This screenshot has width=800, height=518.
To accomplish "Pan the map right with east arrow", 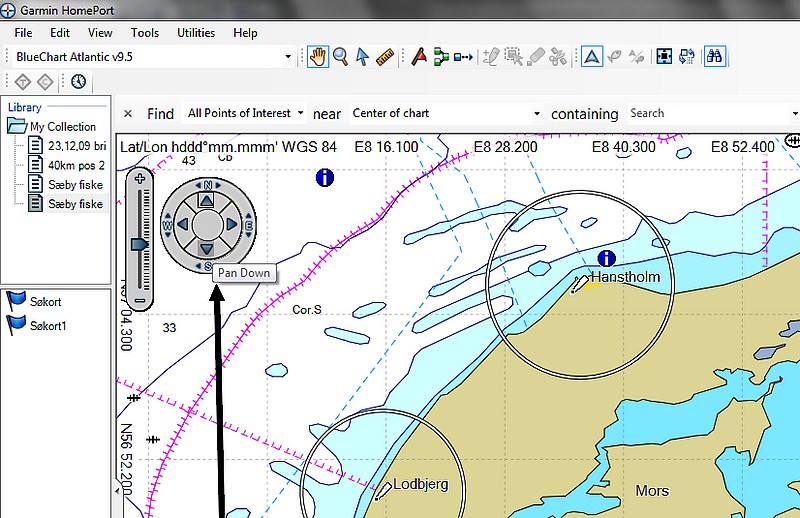I will pyautogui.click(x=231, y=225).
